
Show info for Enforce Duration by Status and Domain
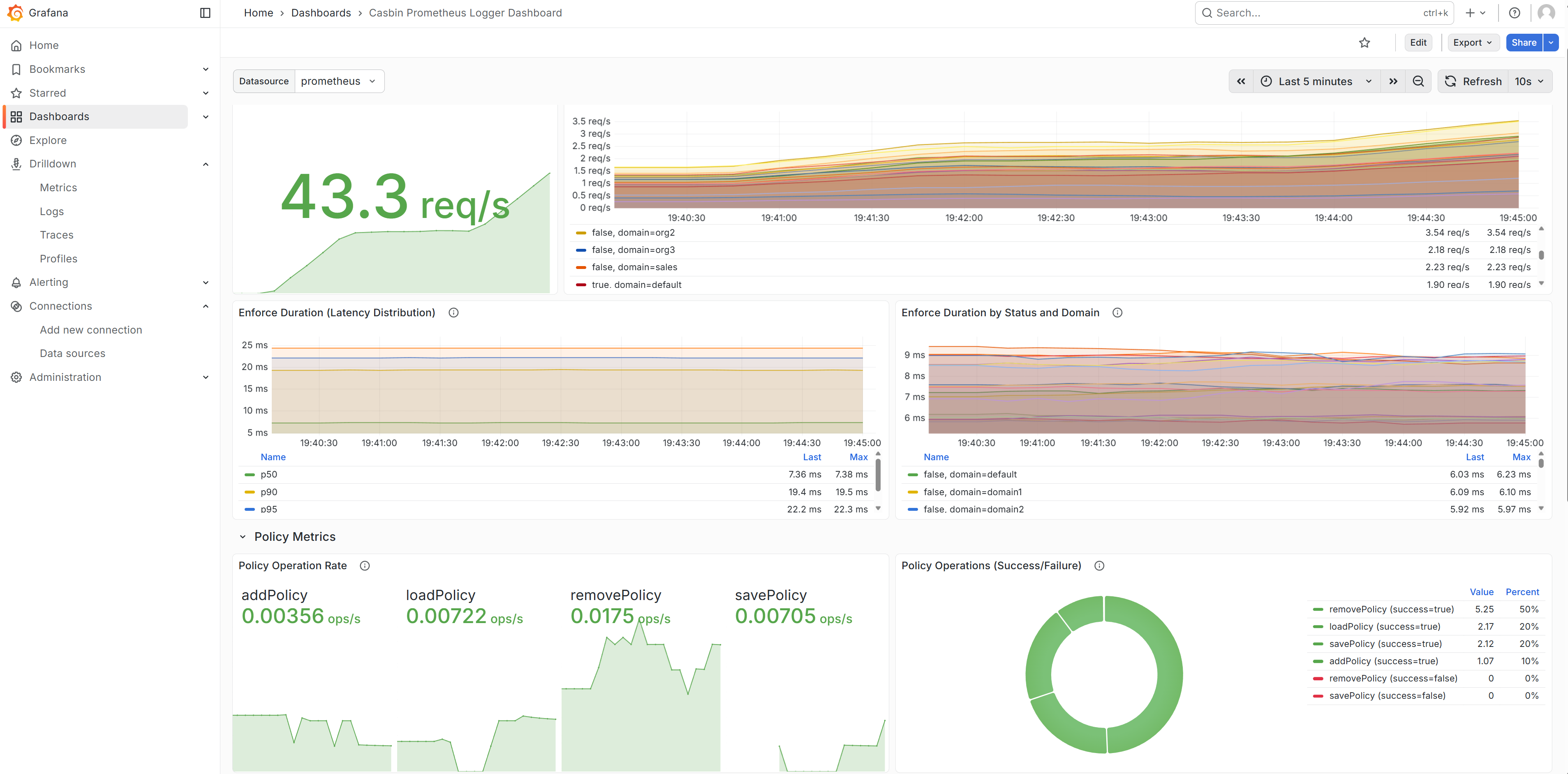coord(1117,313)
